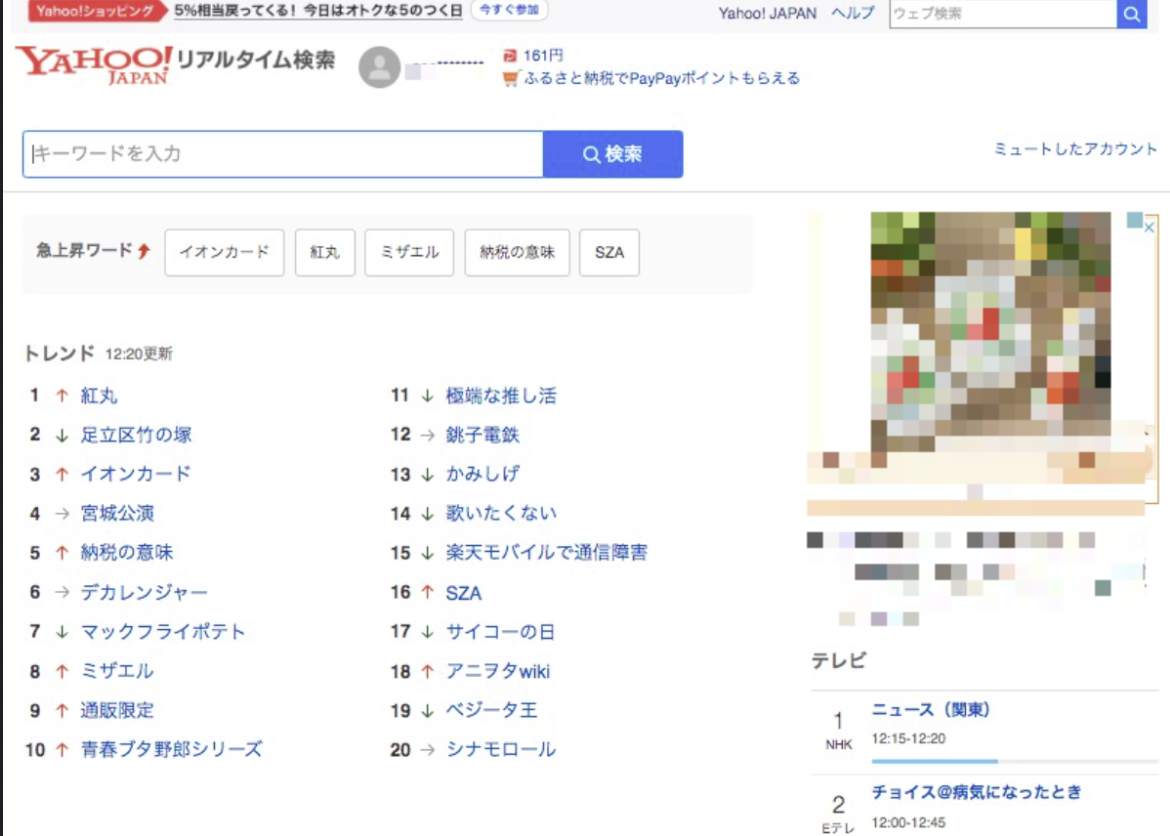Screen dimensions: 1170x836
Task: Focus the ウェブ検索 input field
Action: 1003,13
